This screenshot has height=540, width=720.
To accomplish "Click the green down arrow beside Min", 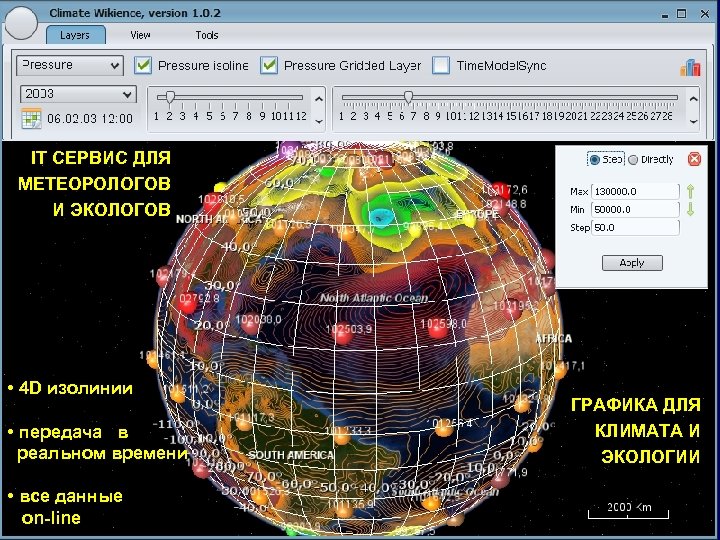I will (x=690, y=209).
